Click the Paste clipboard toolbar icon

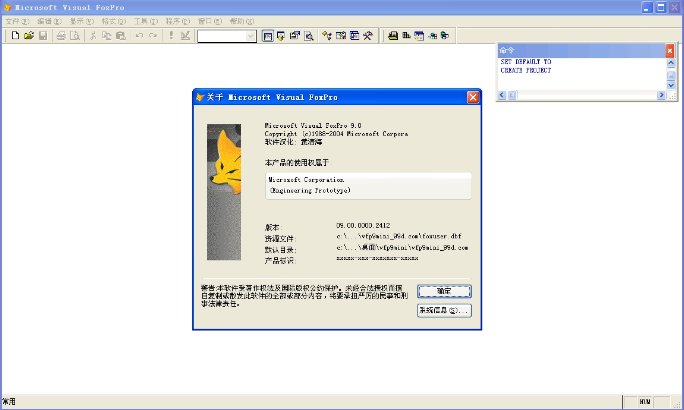pyautogui.click(x=120, y=36)
